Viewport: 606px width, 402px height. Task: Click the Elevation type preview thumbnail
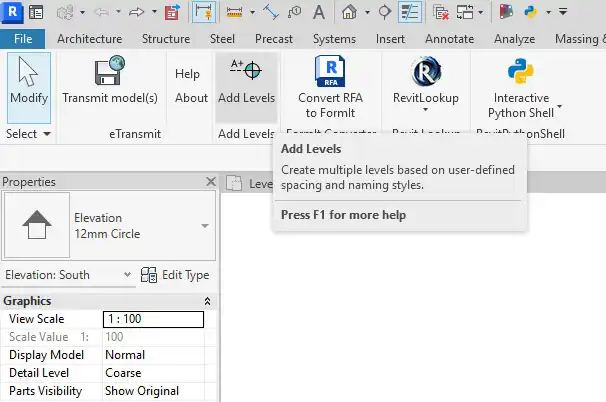[37, 225]
